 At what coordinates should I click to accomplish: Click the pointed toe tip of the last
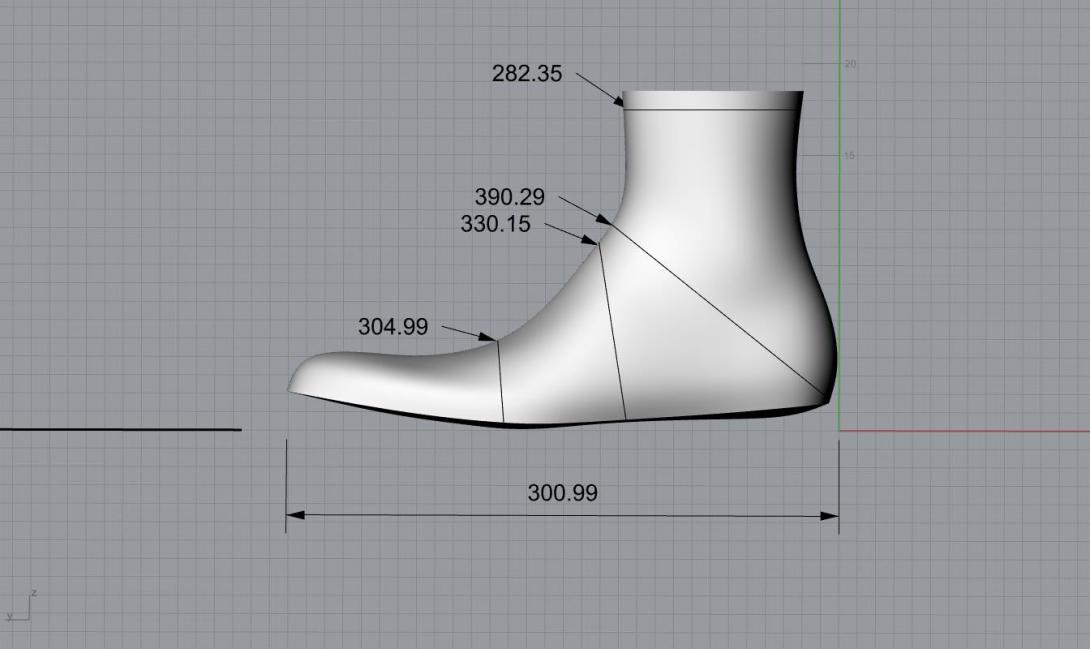[292, 388]
